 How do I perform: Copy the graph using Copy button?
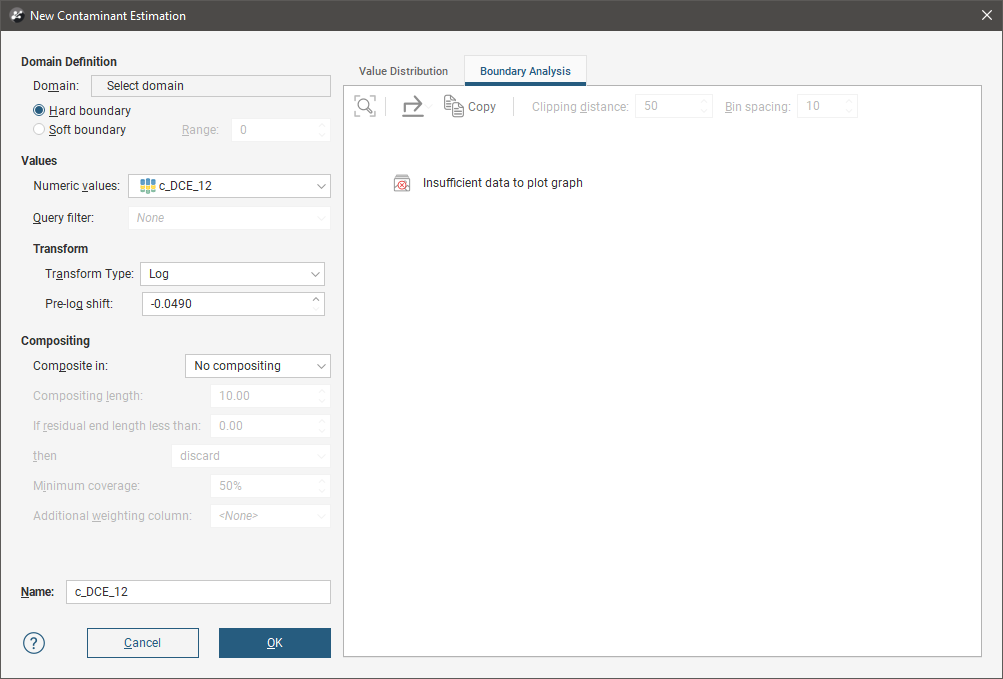click(470, 106)
